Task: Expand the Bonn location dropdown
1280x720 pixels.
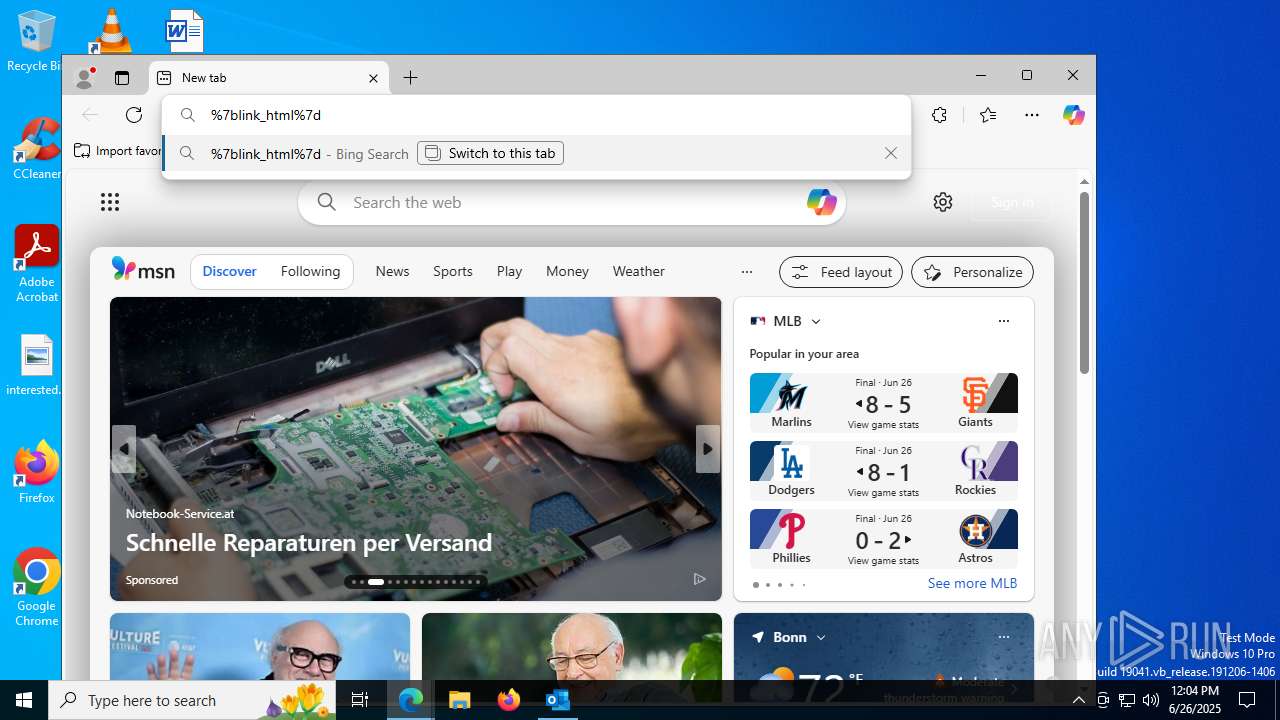Action: [x=821, y=637]
